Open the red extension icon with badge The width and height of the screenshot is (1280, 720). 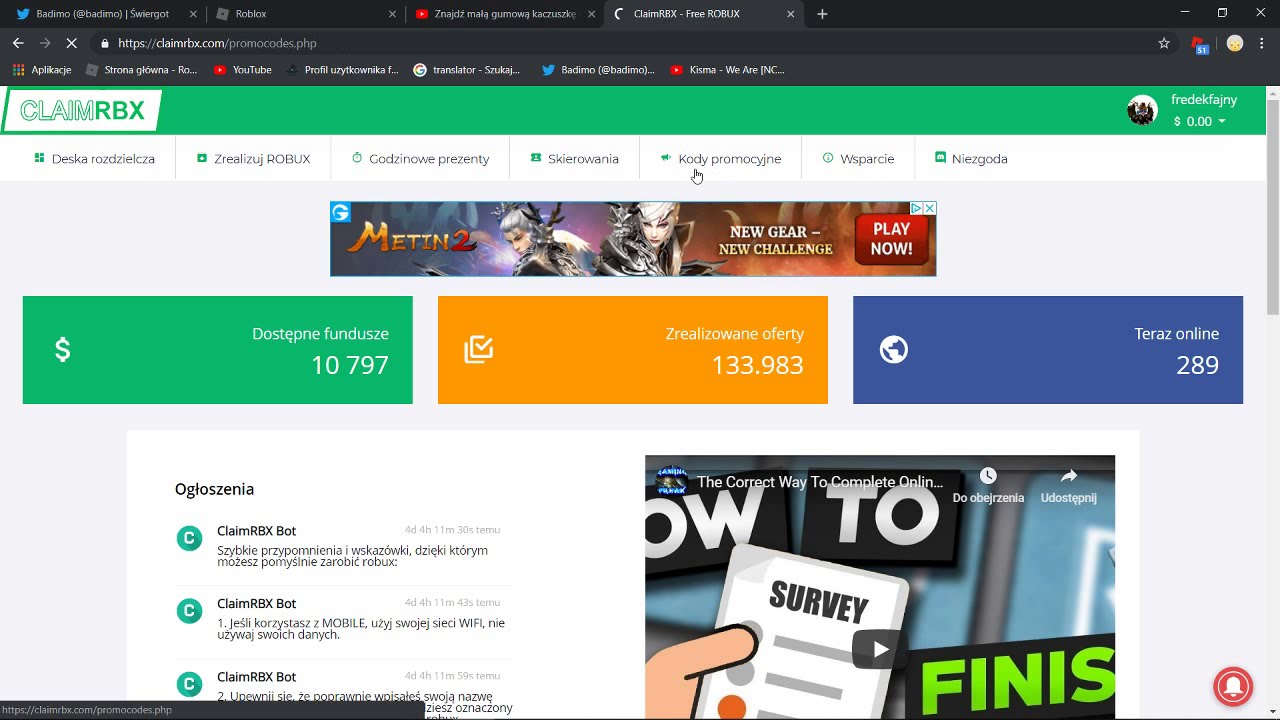pyautogui.click(x=1199, y=44)
